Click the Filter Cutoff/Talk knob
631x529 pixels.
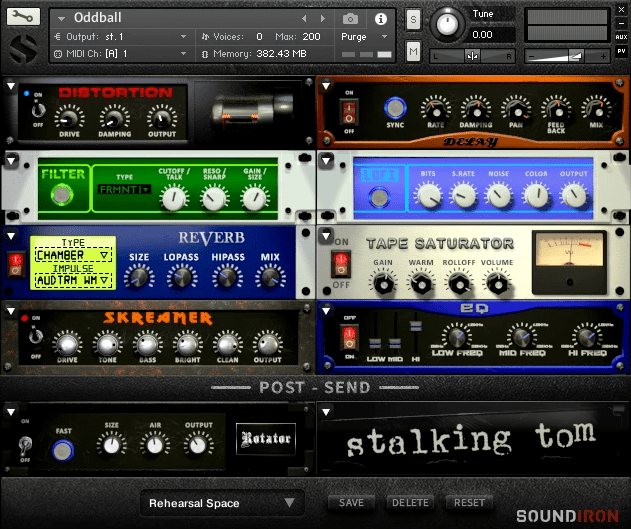pyautogui.click(x=174, y=198)
